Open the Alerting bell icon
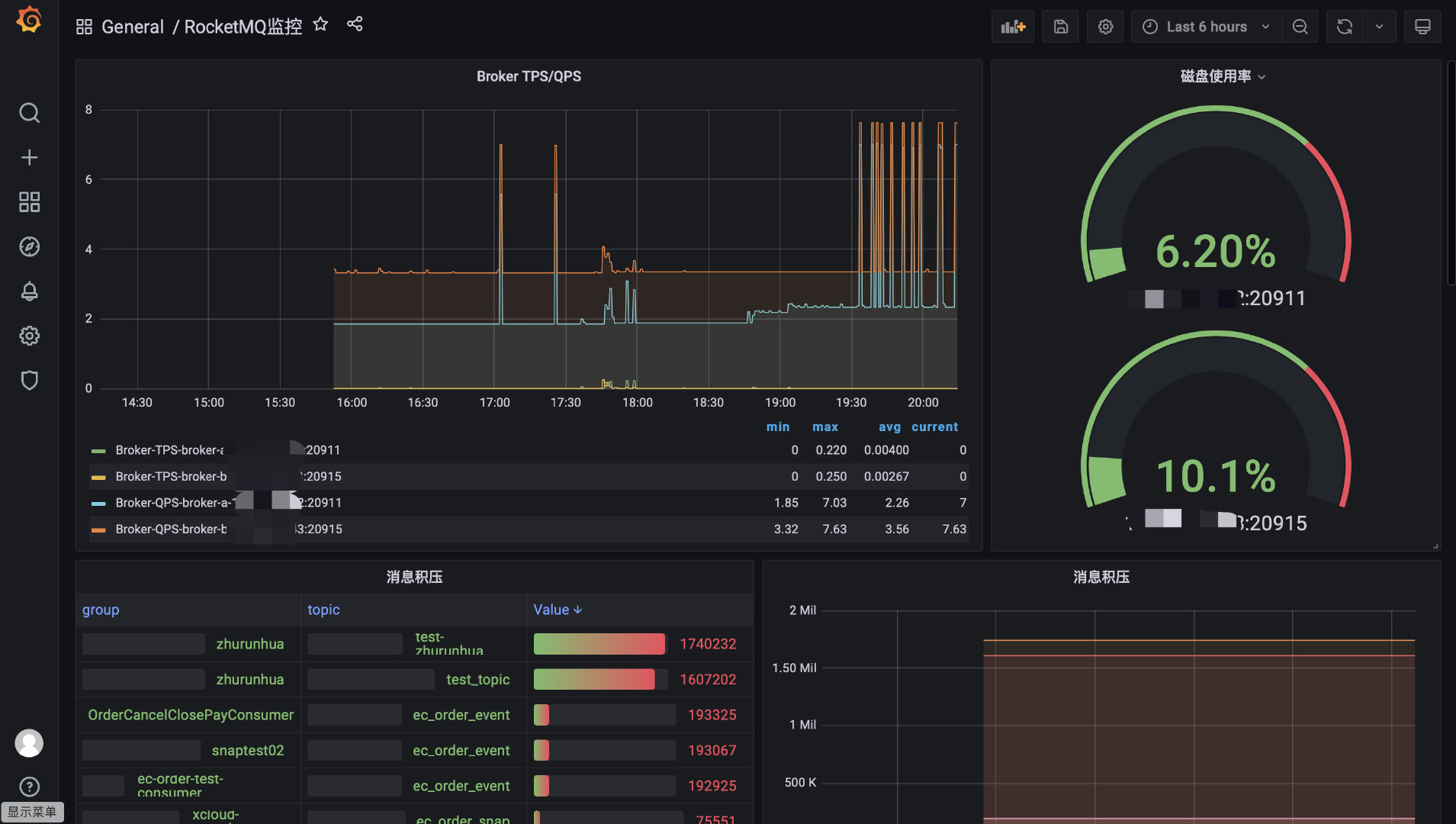The image size is (1456, 824). (29, 291)
